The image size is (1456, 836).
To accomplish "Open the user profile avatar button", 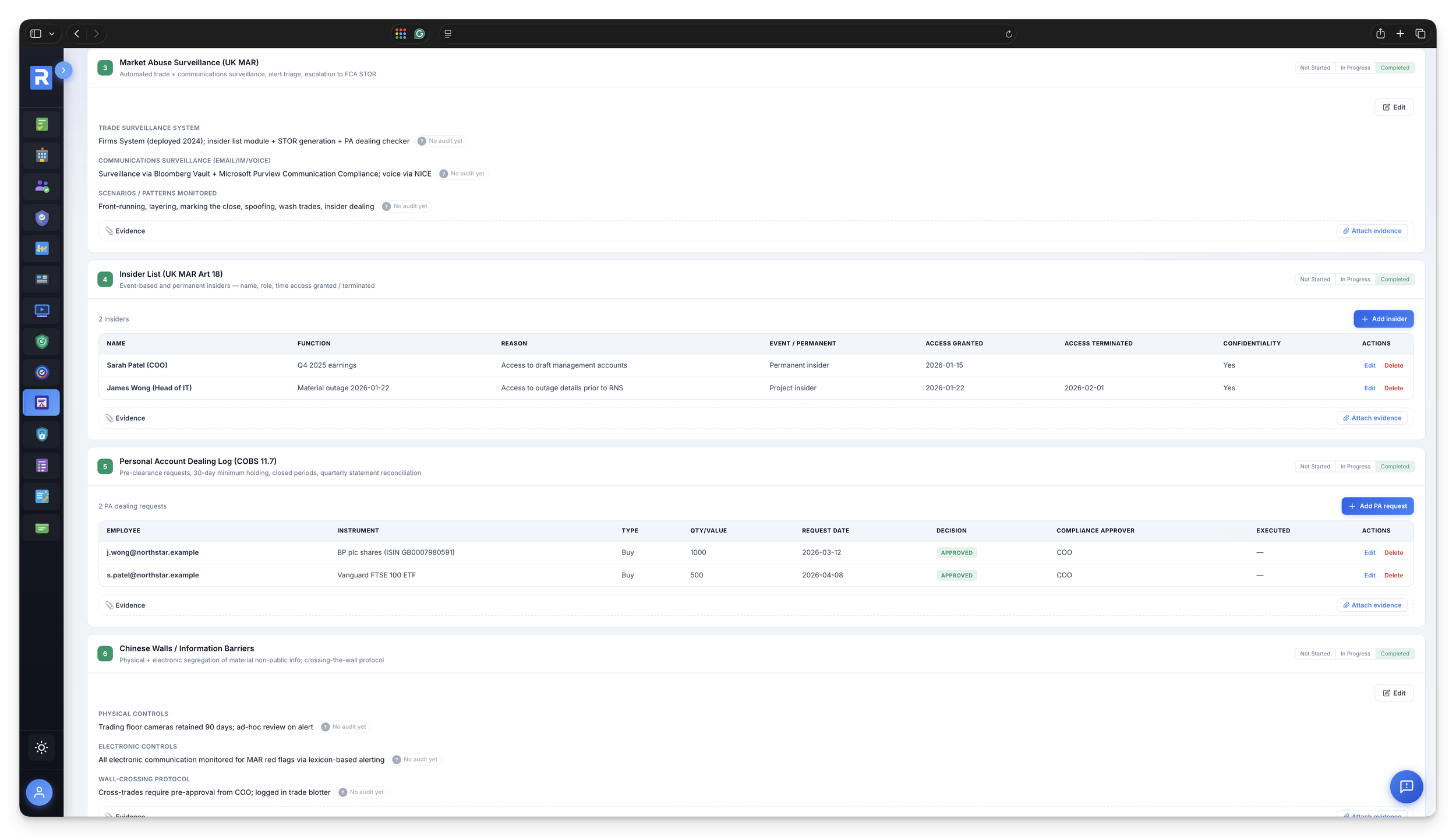I will (x=39, y=792).
